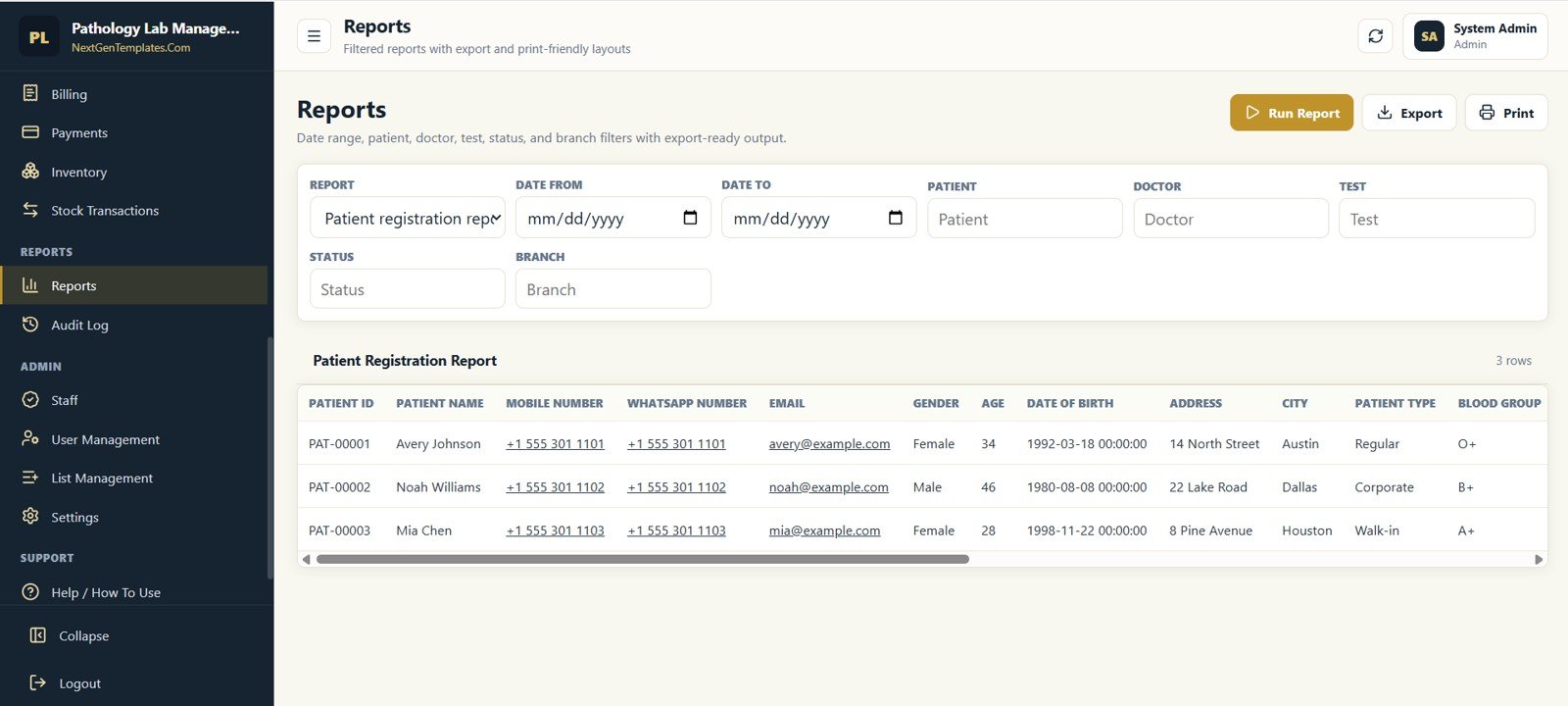Open the Payments menu item
Screen dimensions: 1568x706
click(x=133, y=132)
